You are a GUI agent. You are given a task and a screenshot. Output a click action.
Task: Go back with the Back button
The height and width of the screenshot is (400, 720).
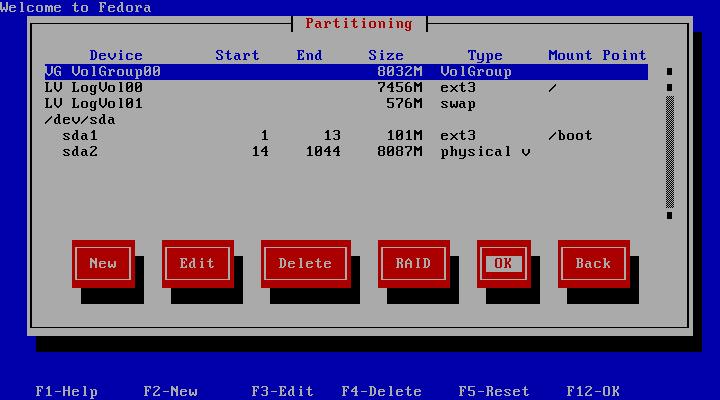(x=594, y=264)
